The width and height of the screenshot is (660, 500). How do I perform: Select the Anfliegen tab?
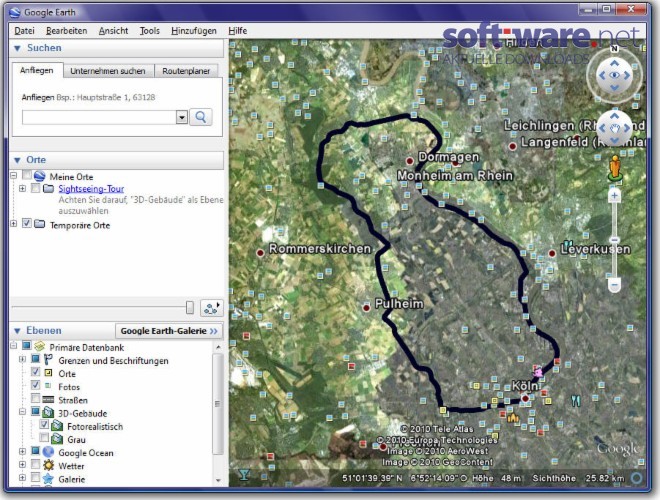[x=37, y=70]
